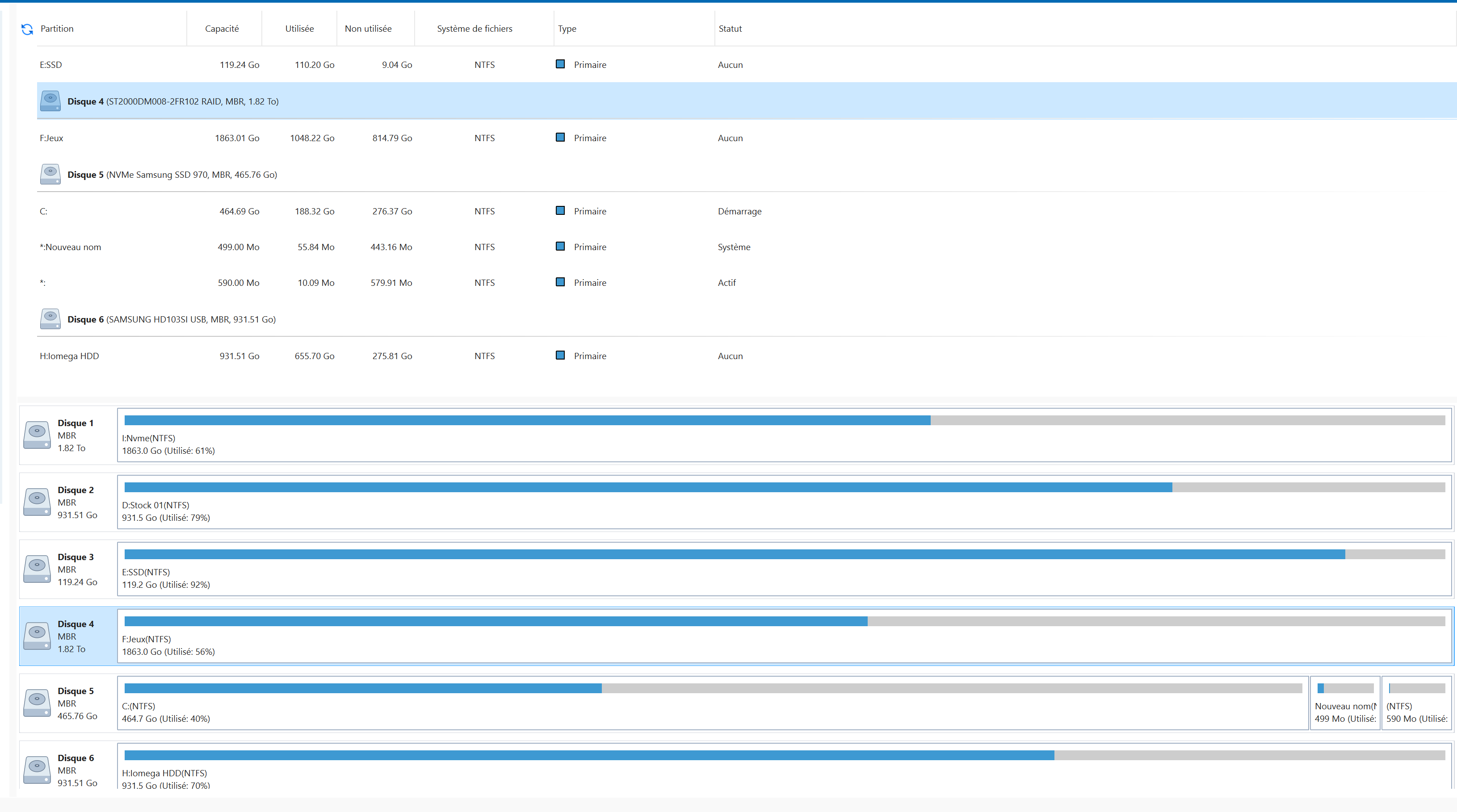
Task: Select the C: partition row
Action: click(x=747, y=211)
